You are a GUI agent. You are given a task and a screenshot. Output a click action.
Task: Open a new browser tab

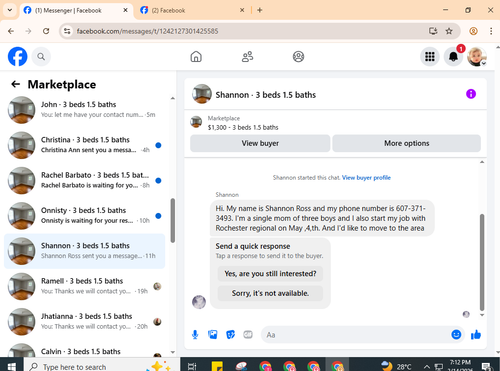[x=260, y=10]
